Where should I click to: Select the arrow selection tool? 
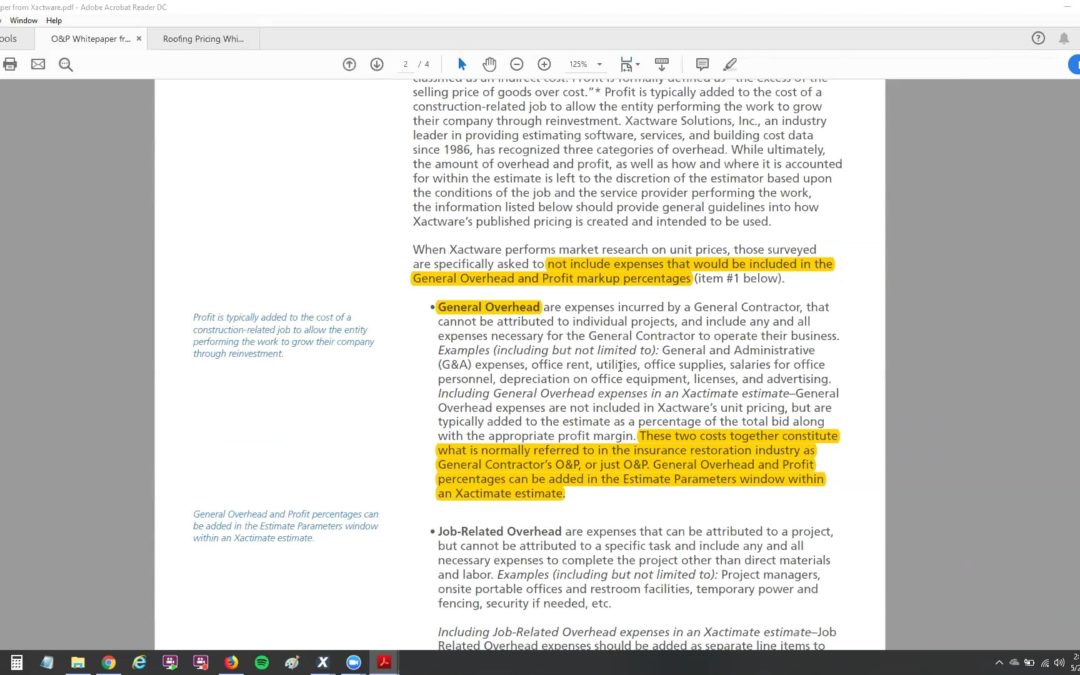(x=462, y=64)
